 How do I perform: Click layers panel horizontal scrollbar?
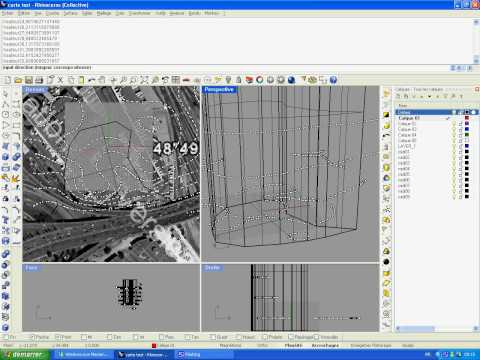[x=437, y=328]
